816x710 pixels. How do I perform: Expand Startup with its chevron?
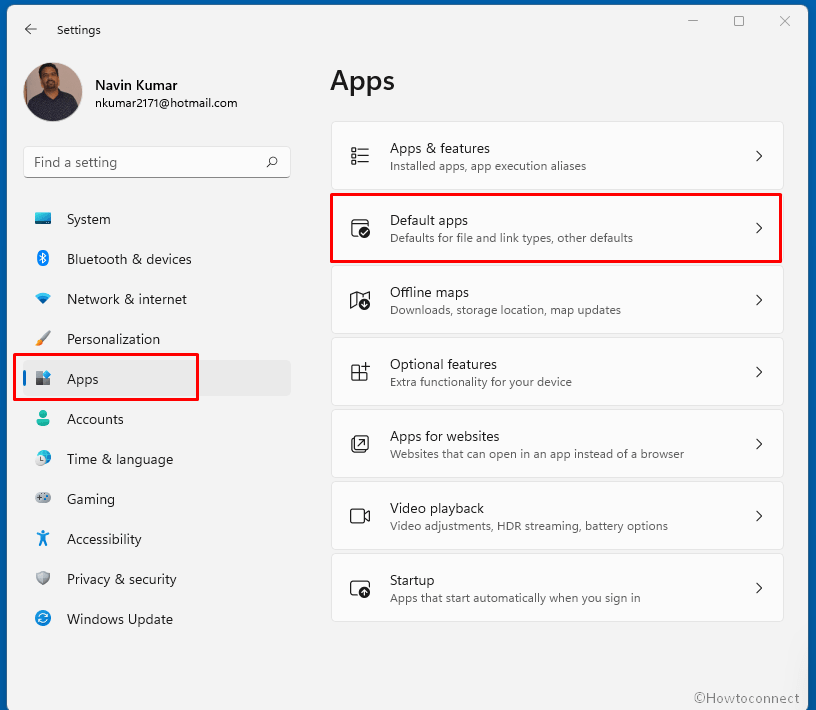(759, 588)
